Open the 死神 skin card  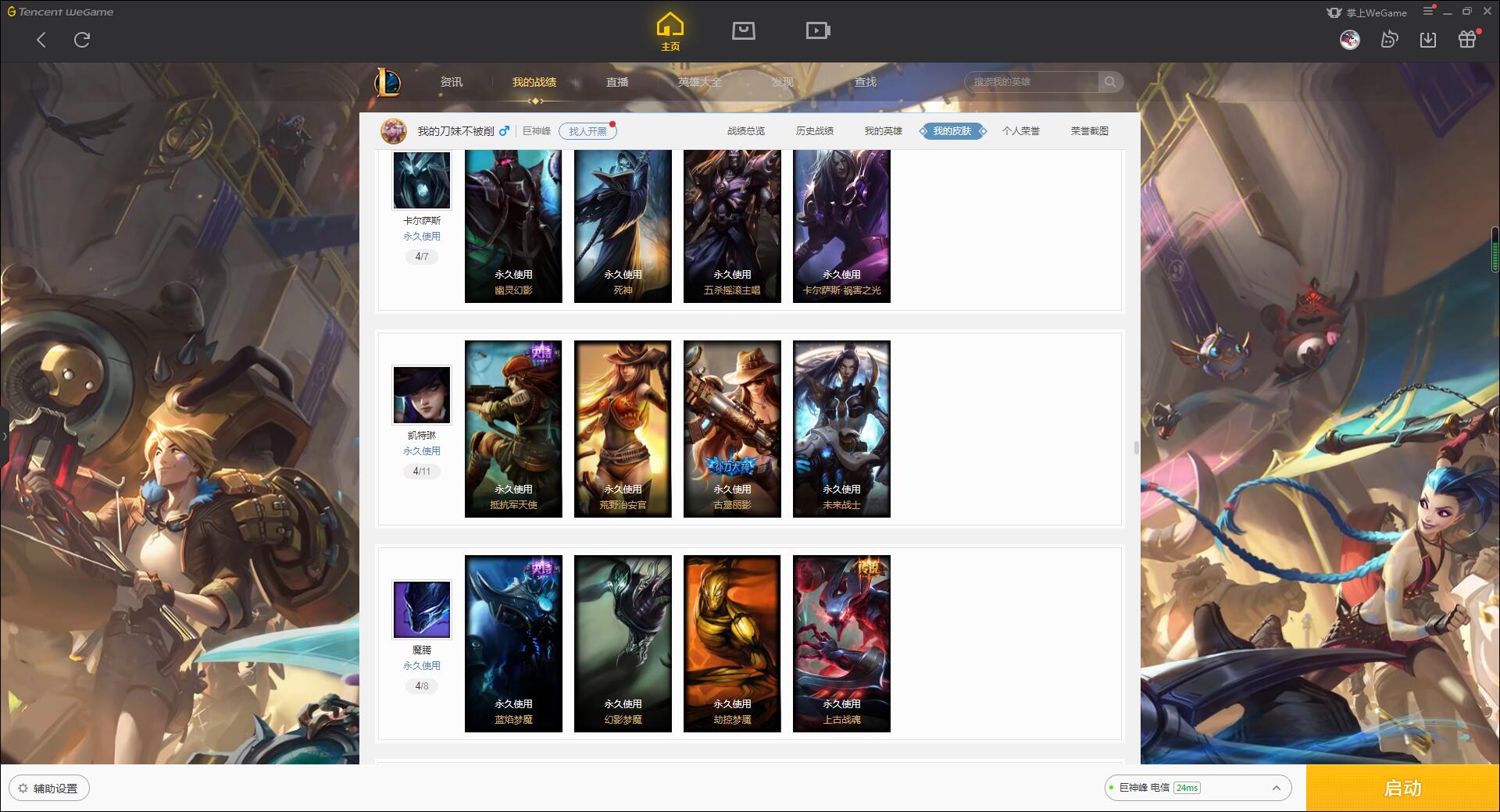click(623, 226)
